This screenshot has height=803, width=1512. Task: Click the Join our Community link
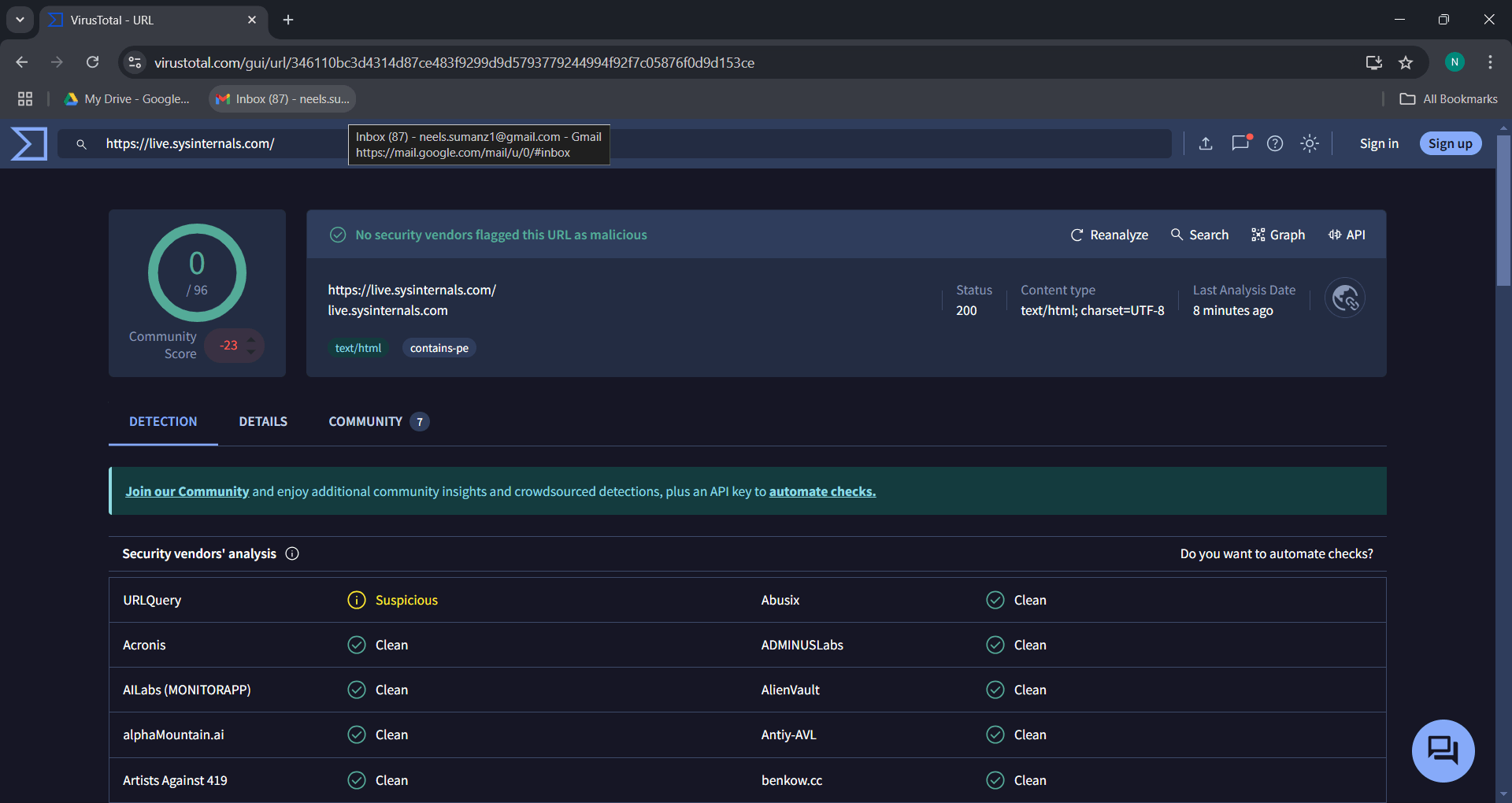pos(187,491)
